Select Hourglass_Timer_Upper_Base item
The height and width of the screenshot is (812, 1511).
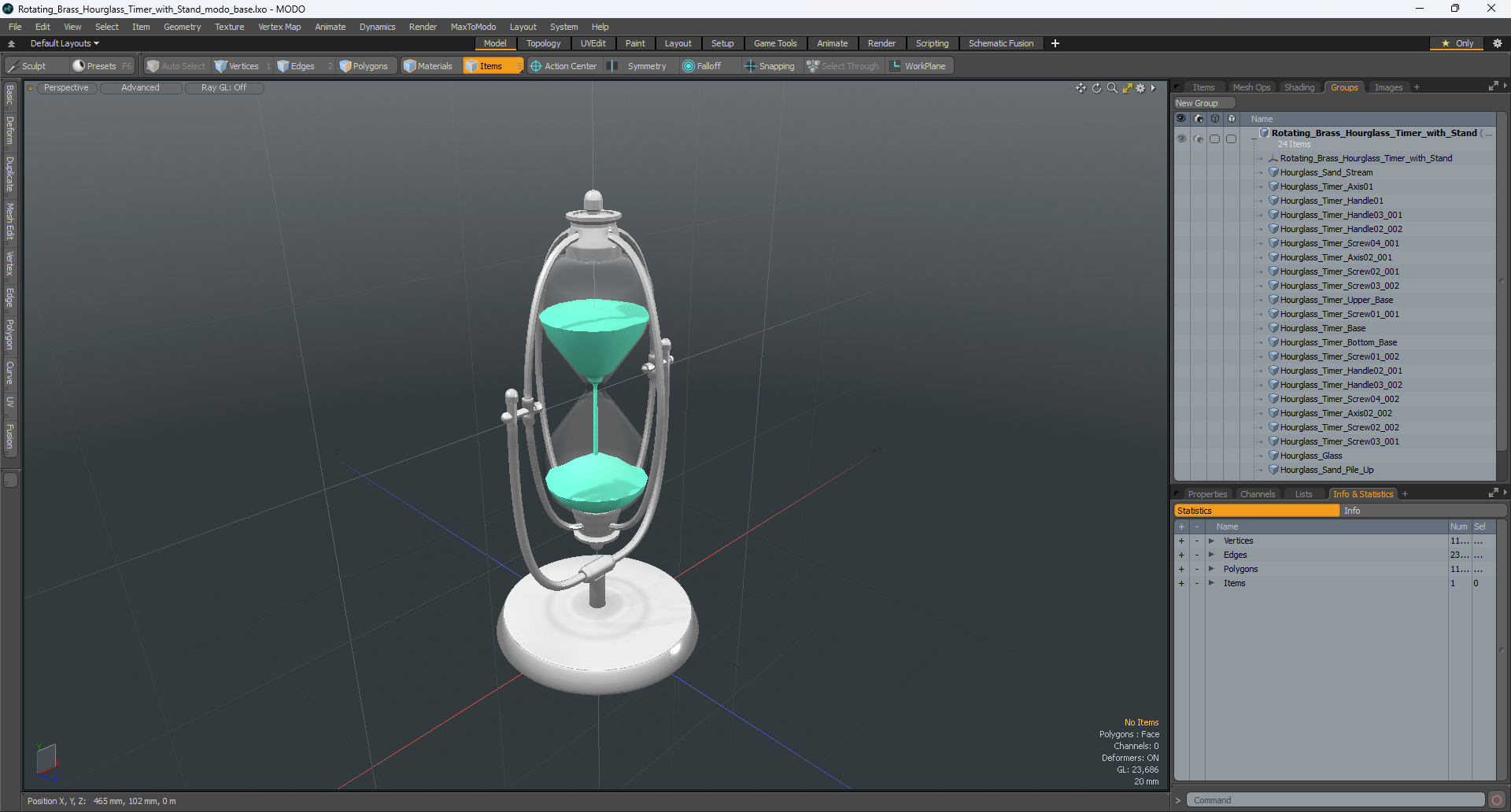coord(1336,300)
